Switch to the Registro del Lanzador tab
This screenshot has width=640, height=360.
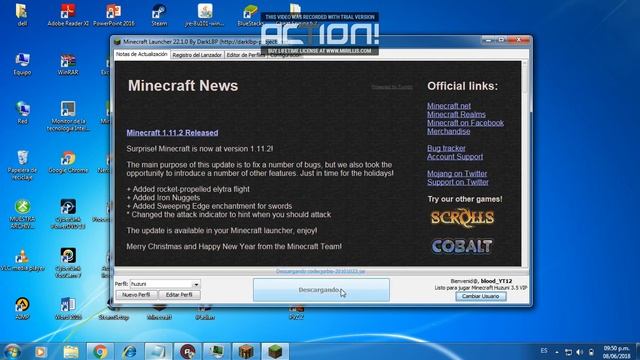[197, 55]
